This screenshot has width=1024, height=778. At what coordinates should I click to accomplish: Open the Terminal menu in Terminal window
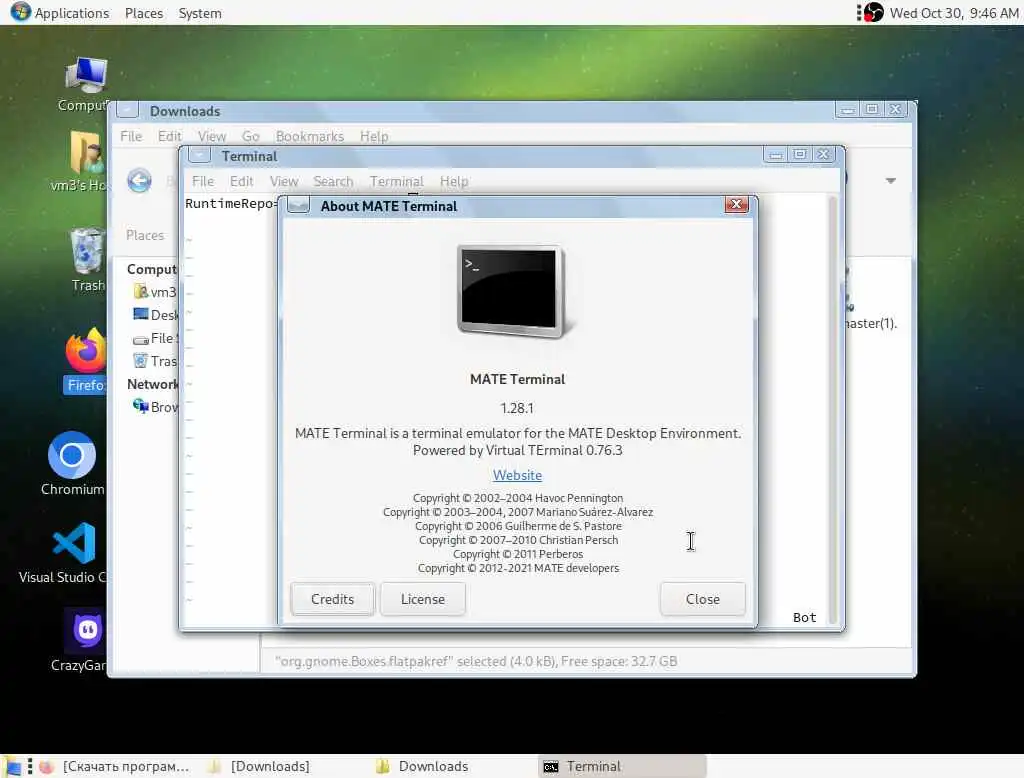click(x=396, y=181)
